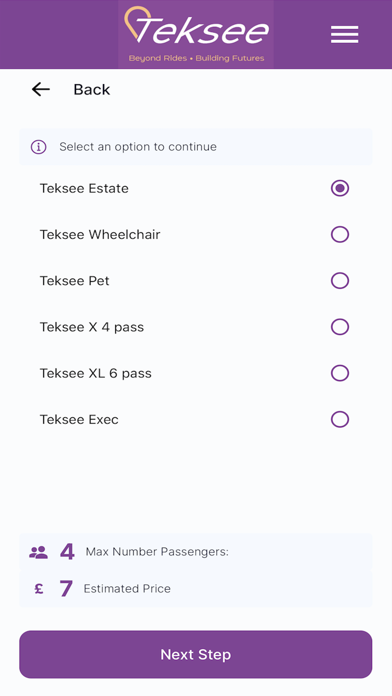
Task: Choose the Teksee XL 6 pass radio
Action: [340, 373]
